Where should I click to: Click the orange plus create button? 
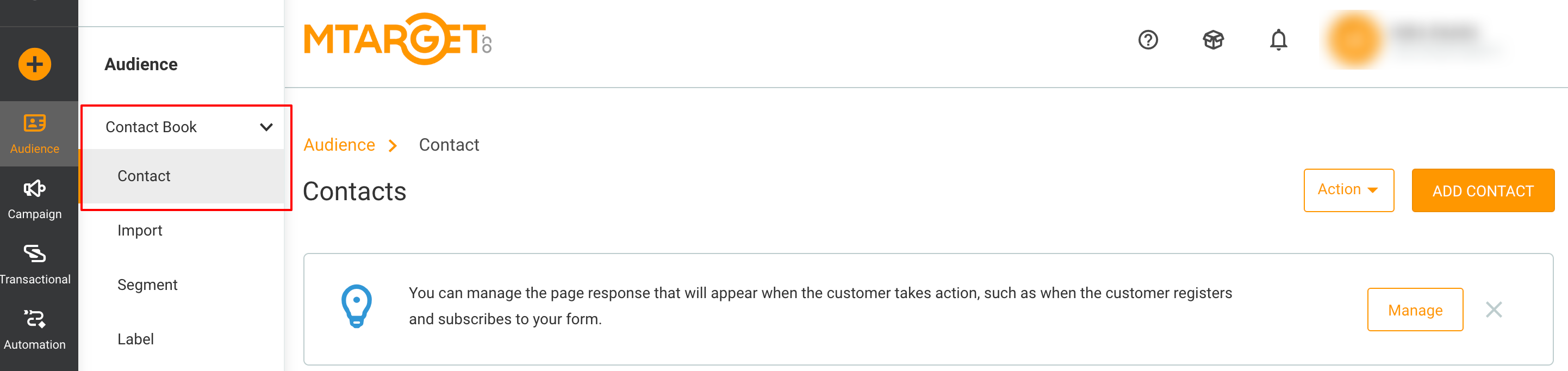click(x=35, y=64)
